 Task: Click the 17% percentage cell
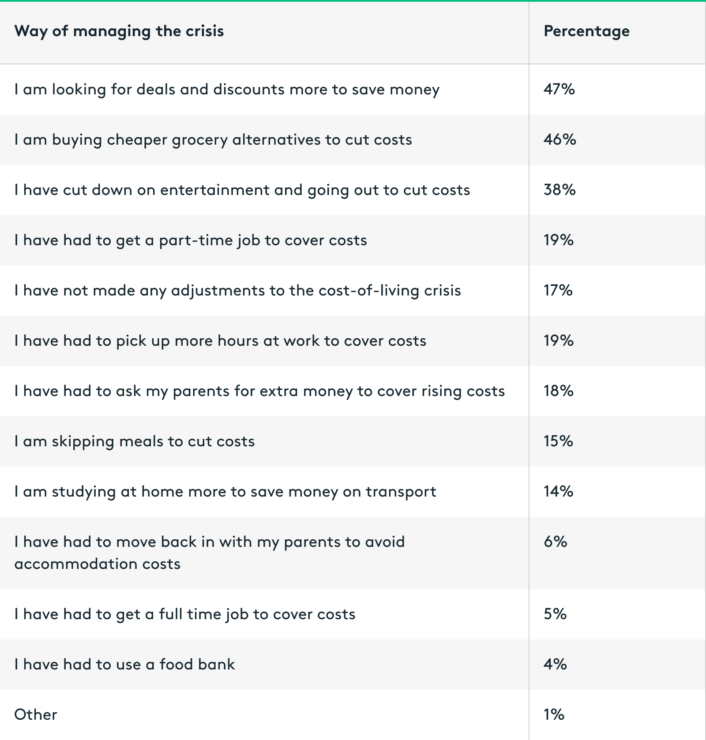558,290
